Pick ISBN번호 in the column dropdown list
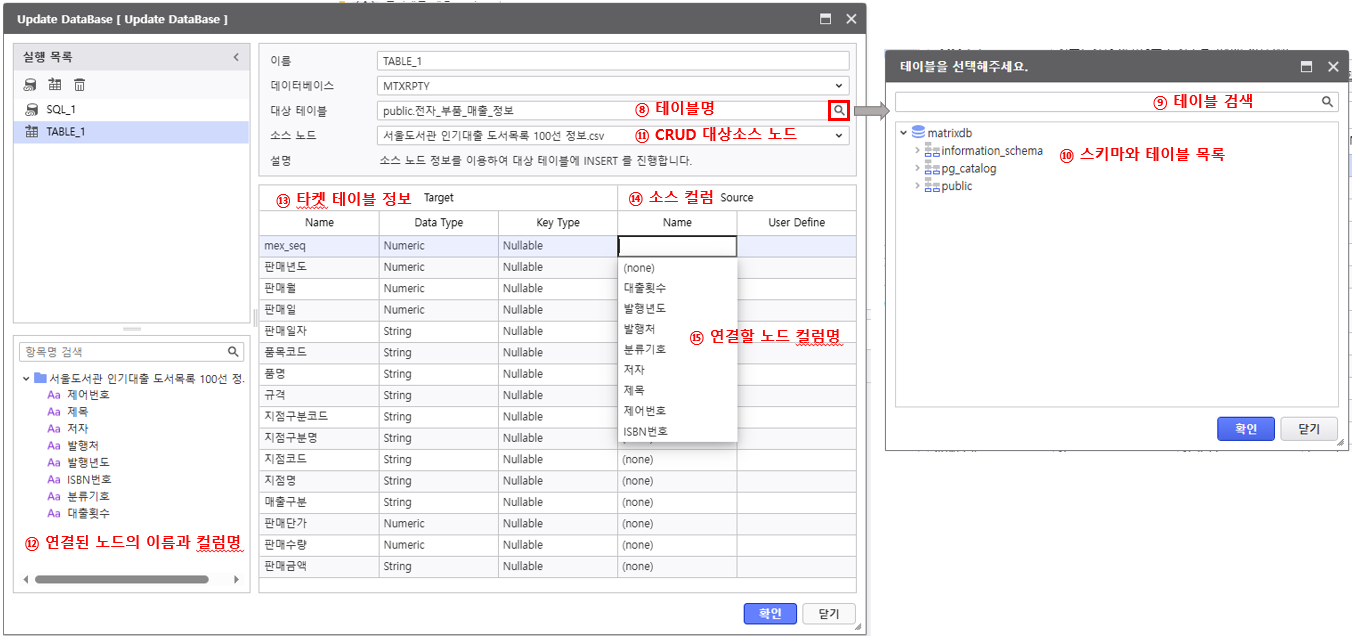Screen dimensions: 1355x642 pyautogui.click(x=645, y=431)
